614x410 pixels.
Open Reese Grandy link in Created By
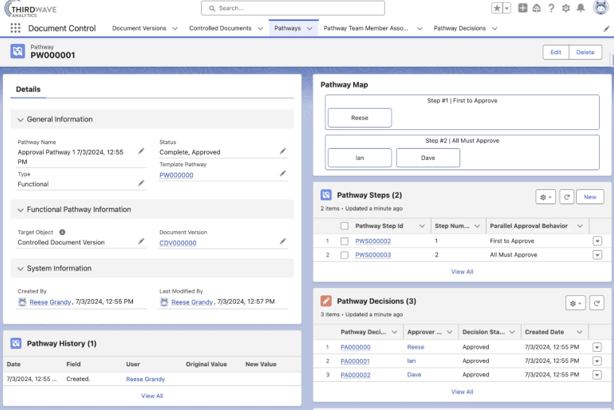coord(50,302)
